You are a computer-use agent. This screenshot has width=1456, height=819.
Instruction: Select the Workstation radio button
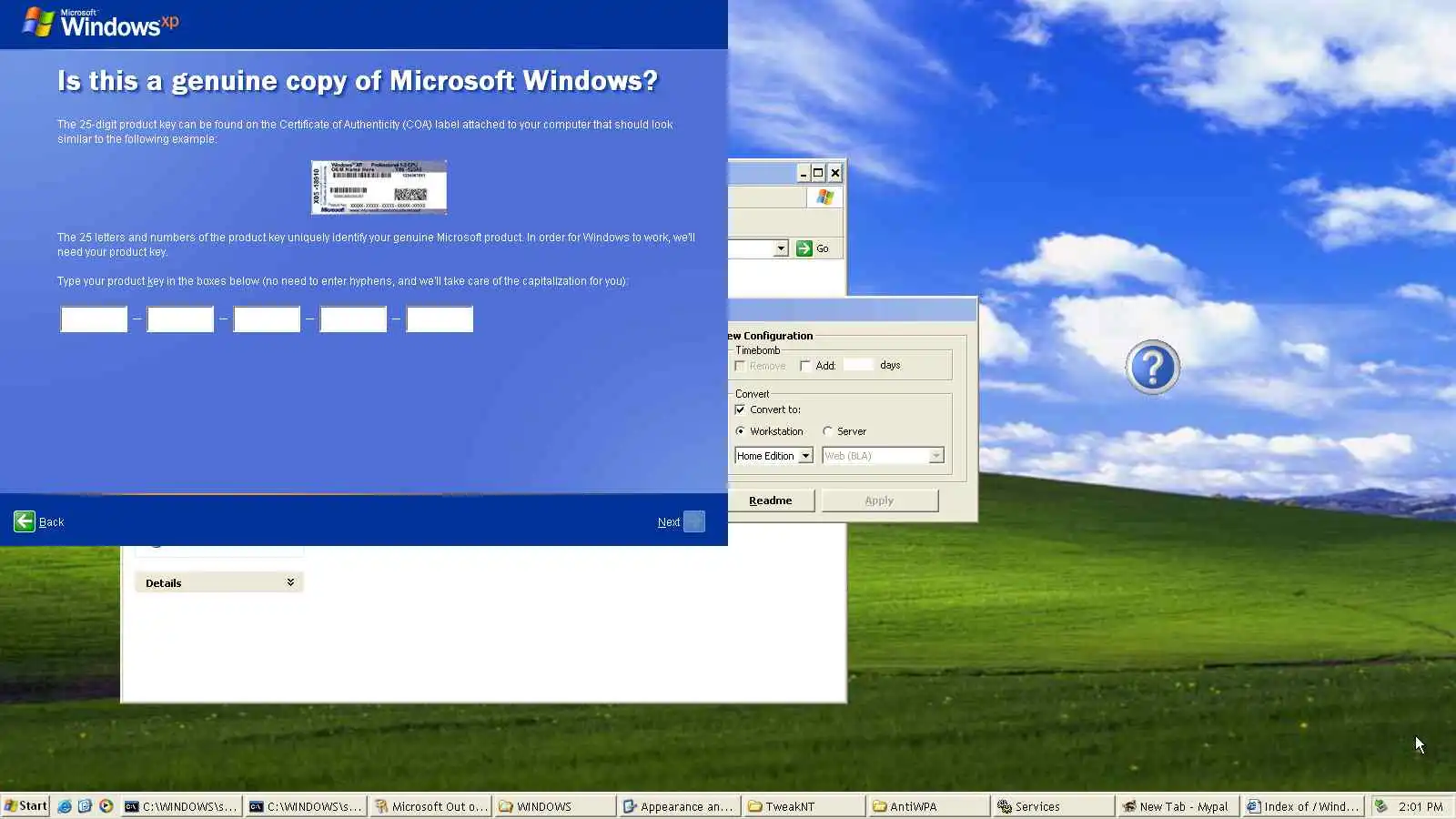740,431
